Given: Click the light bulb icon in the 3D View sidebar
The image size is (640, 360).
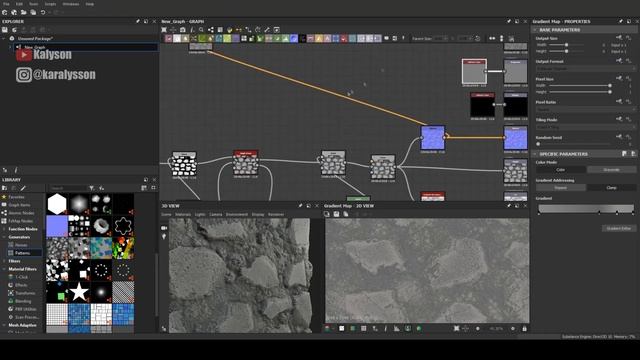Looking at the screenshot, I should (x=164, y=236).
